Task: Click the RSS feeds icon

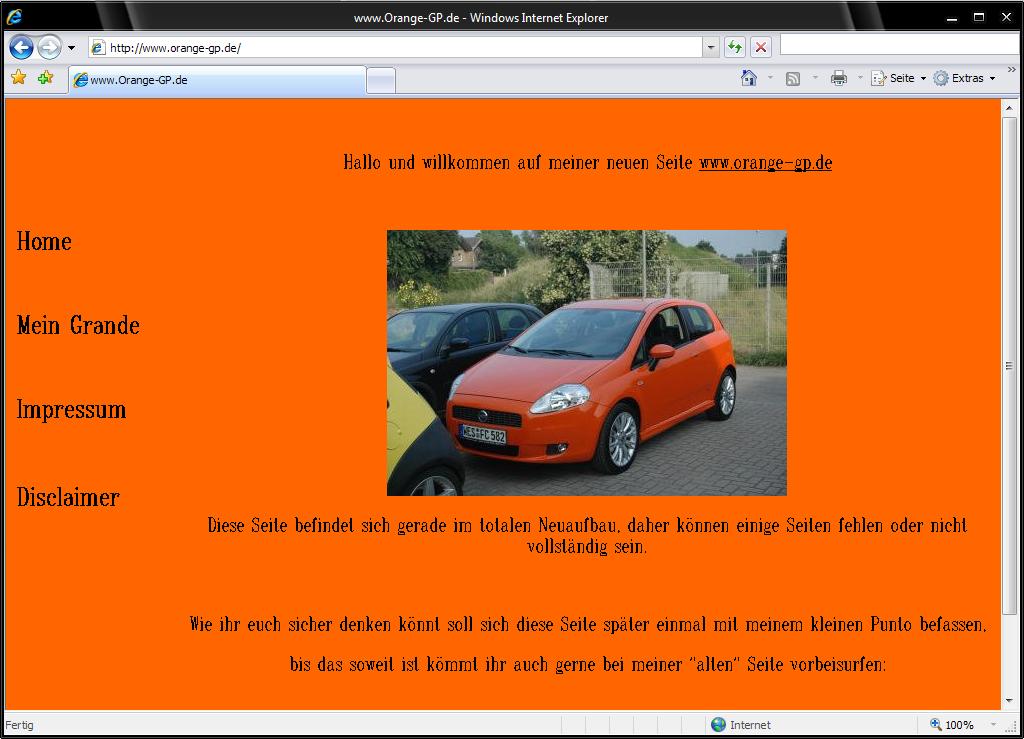Action: pyautogui.click(x=793, y=78)
